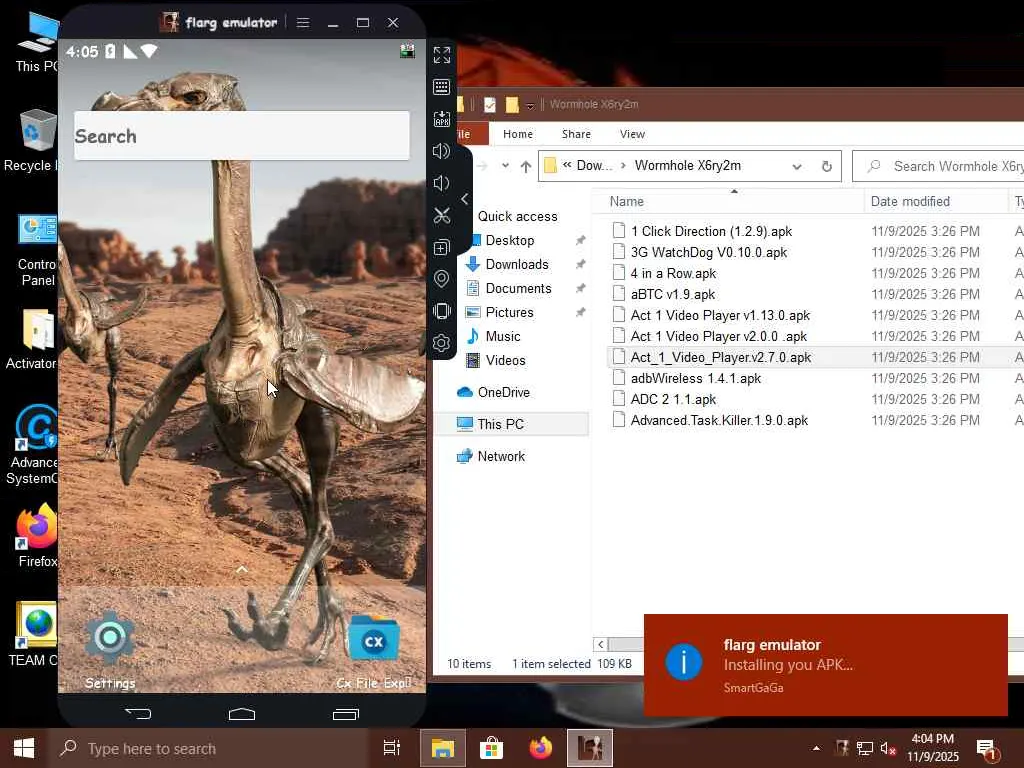1024x768 pixels.
Task: Open keyboard mapping icon in emulator sidebar
Action: (x=441, y=87)
